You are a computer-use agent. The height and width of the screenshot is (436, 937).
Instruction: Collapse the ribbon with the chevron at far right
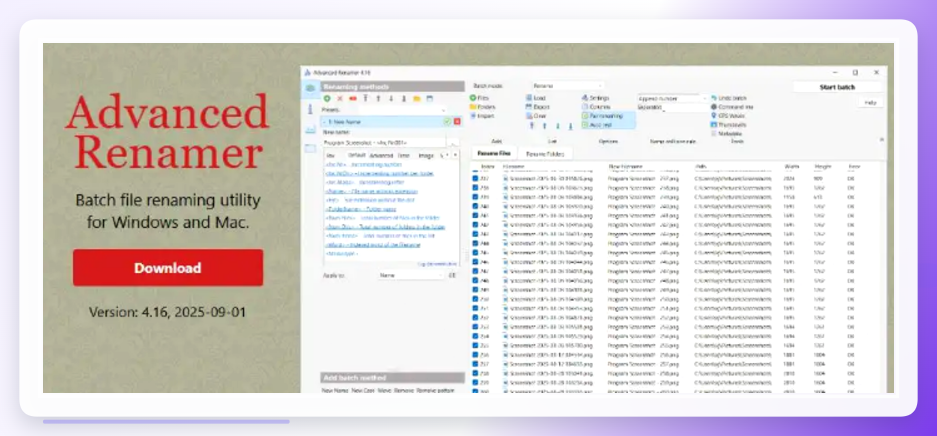(881, 140)
